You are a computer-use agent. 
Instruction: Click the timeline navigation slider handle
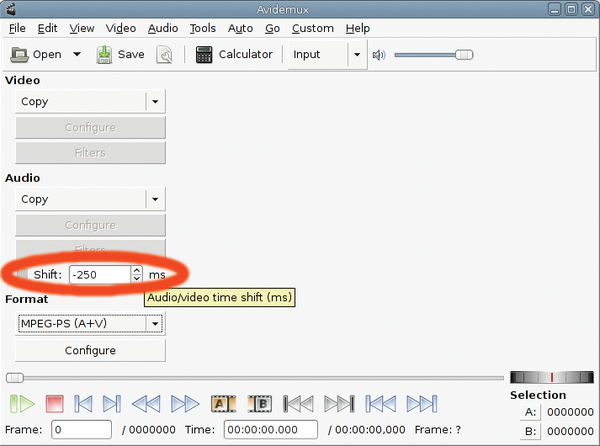tap(15, 378)
